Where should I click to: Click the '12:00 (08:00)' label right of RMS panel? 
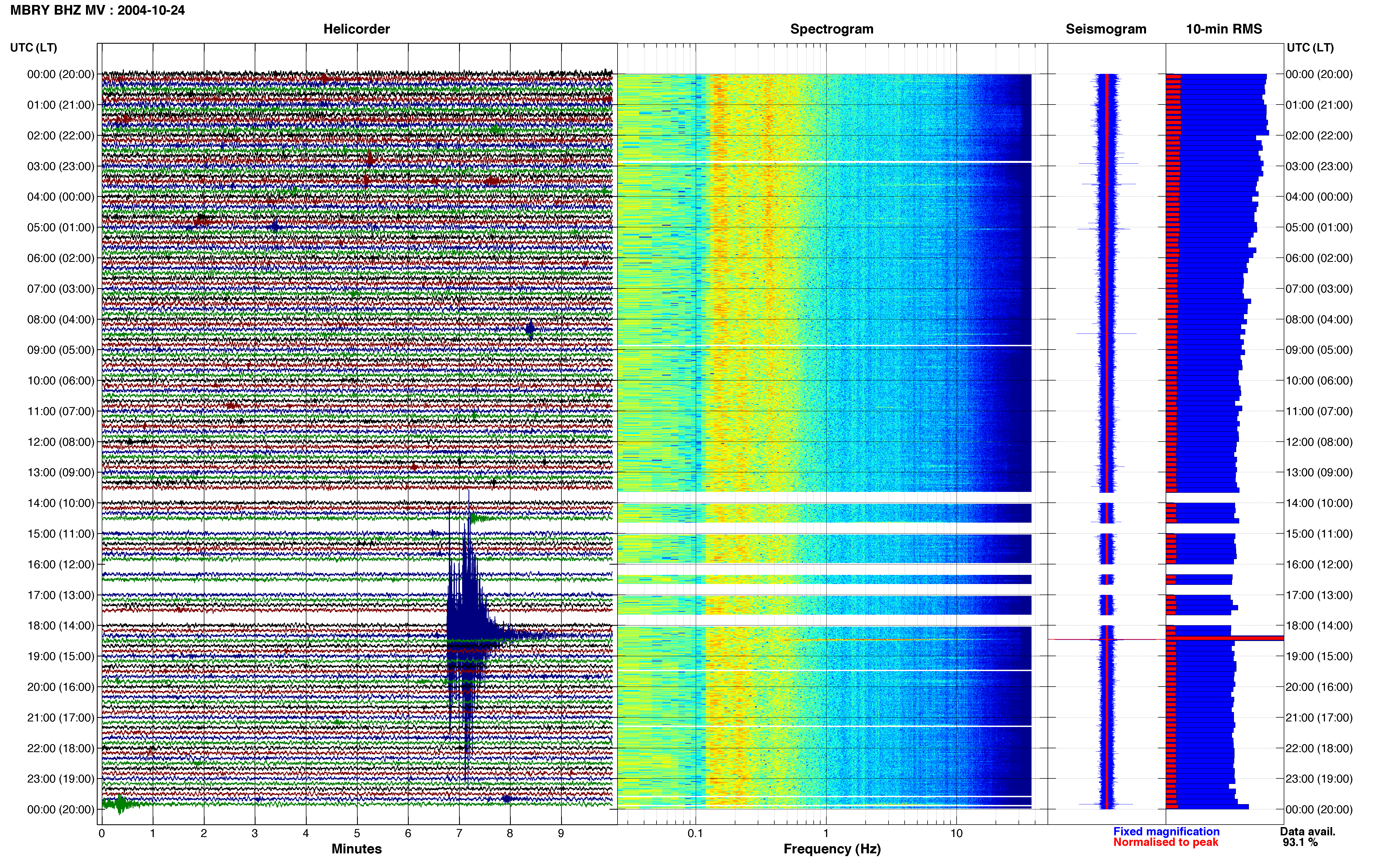click(x=1319, y=442)
